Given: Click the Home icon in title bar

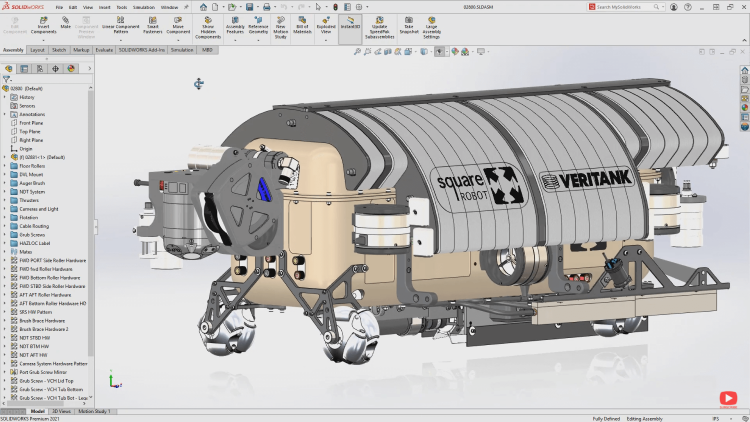Looking at the screenshot, I should pyautogui.click(x=204, y=7).
